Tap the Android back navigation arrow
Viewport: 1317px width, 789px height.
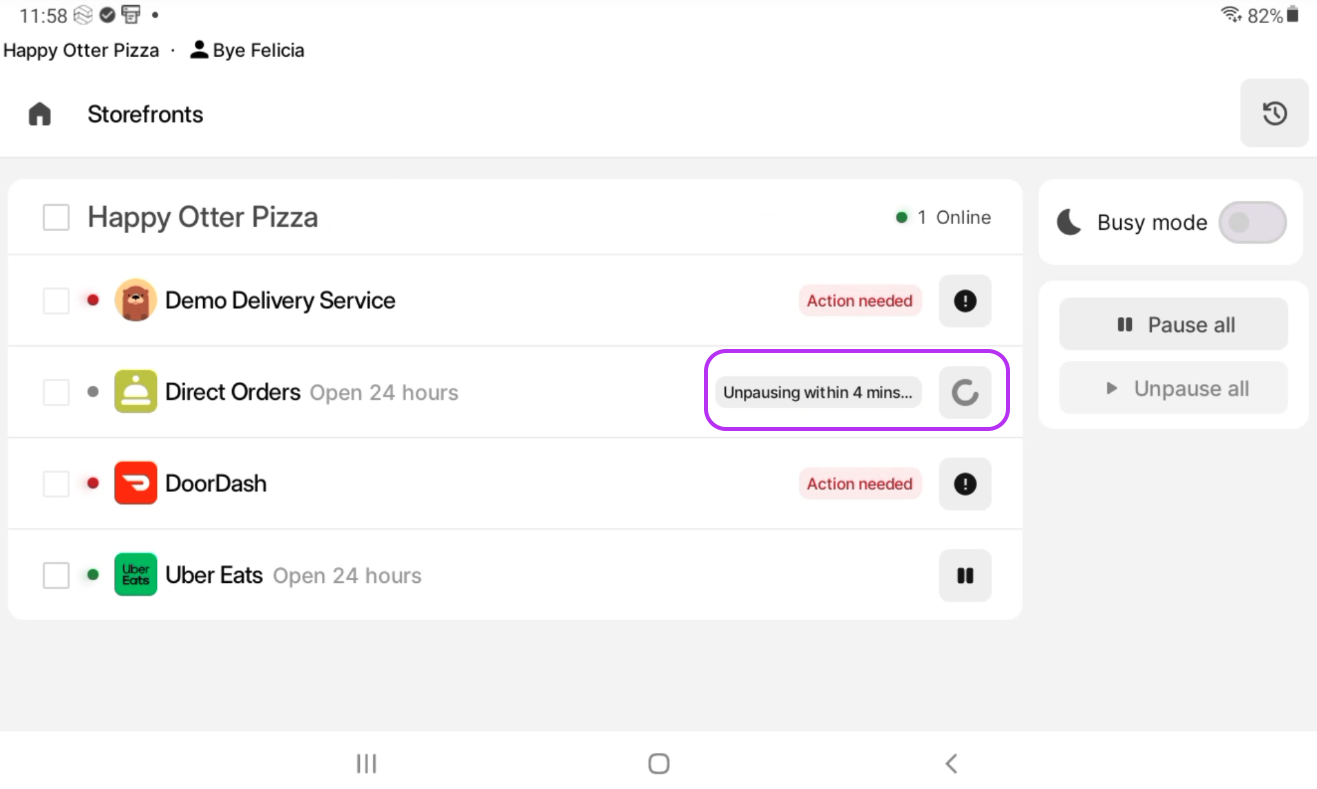coord(951,764)
